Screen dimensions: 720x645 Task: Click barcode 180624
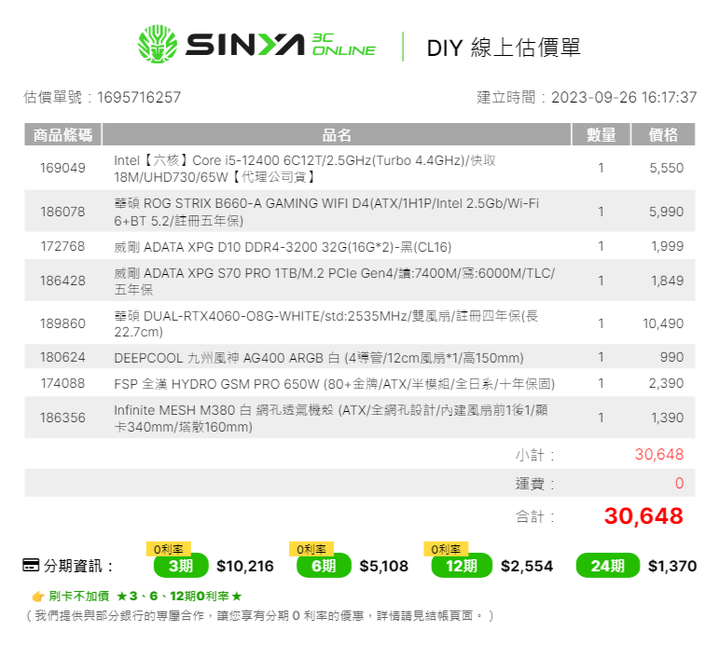62,357
